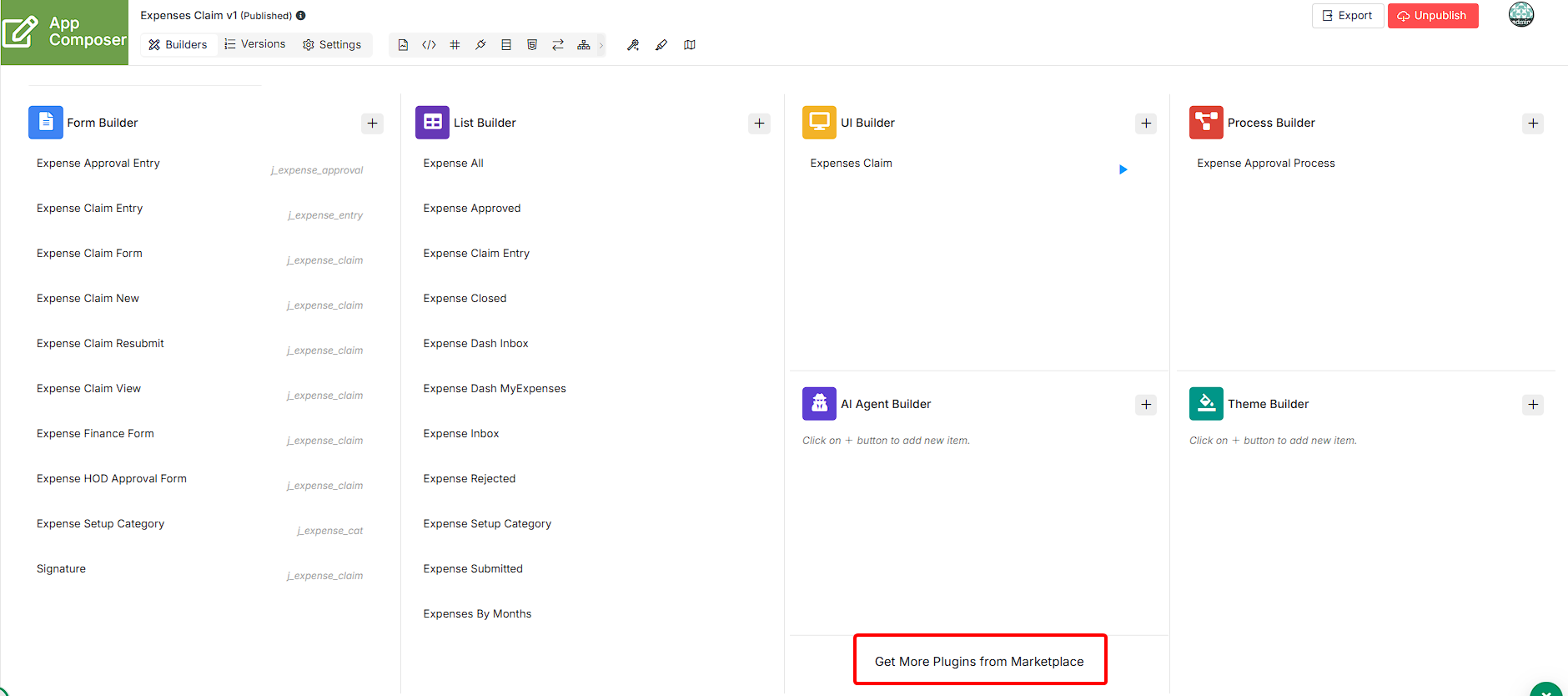Open the plugin plug icon in toolbar
The height and width of the screenshot is (696, 1568).
(x=480, y=45)
